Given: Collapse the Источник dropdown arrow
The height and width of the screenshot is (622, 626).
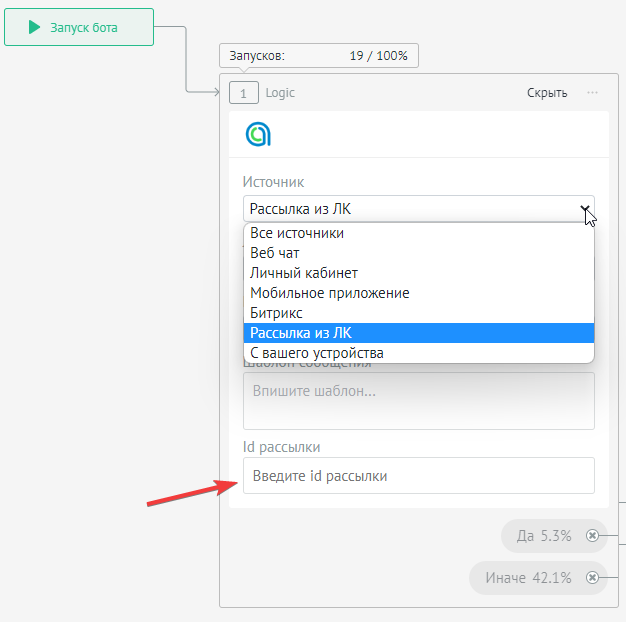Looking at the screenshot, I should click(x=584, y=209).
